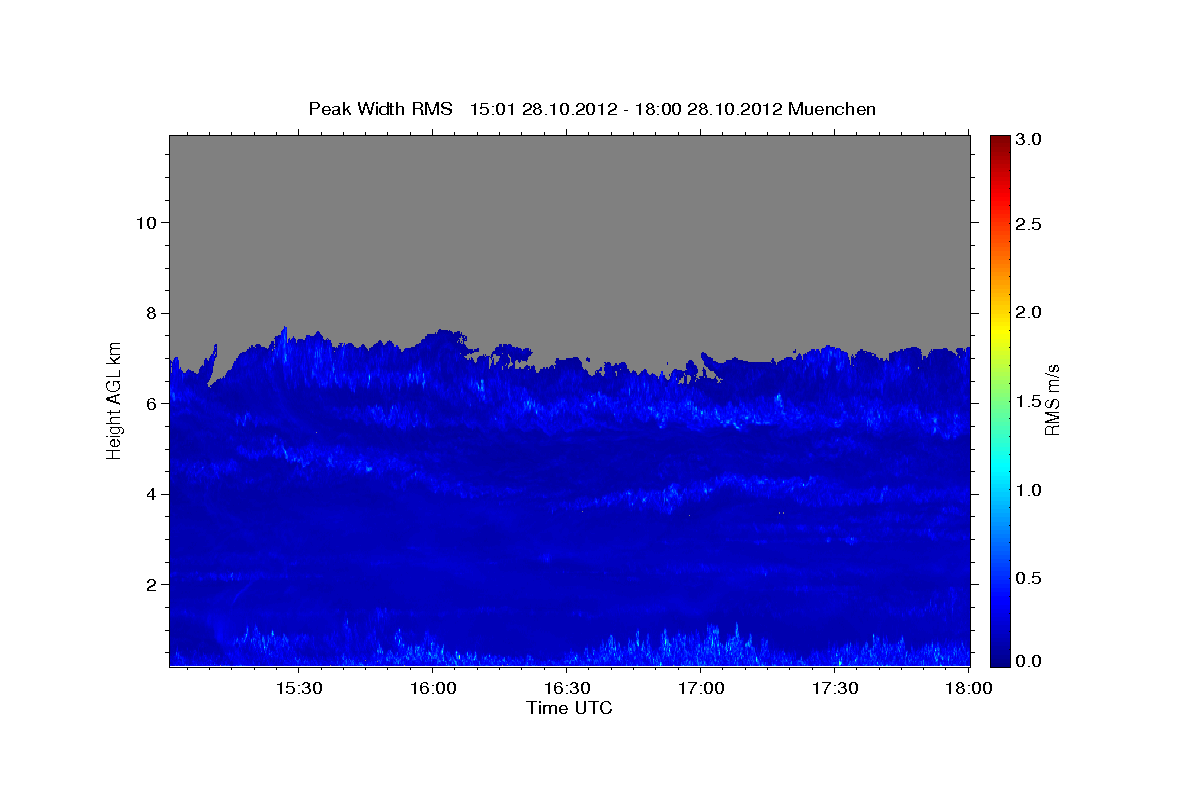Image resolution: width=1200 pixels, height=800 pixels.
Task: Click the blue data region near 4 km at 16:30
Action: (x=567, y=494)
